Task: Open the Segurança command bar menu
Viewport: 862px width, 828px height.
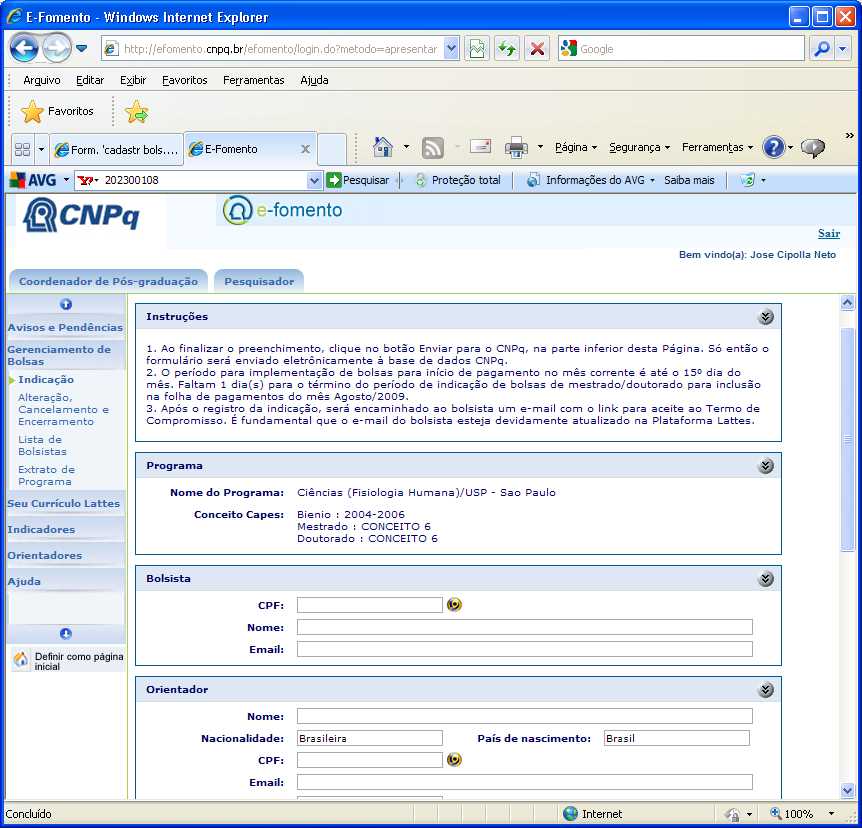Action: pos(639,147)
